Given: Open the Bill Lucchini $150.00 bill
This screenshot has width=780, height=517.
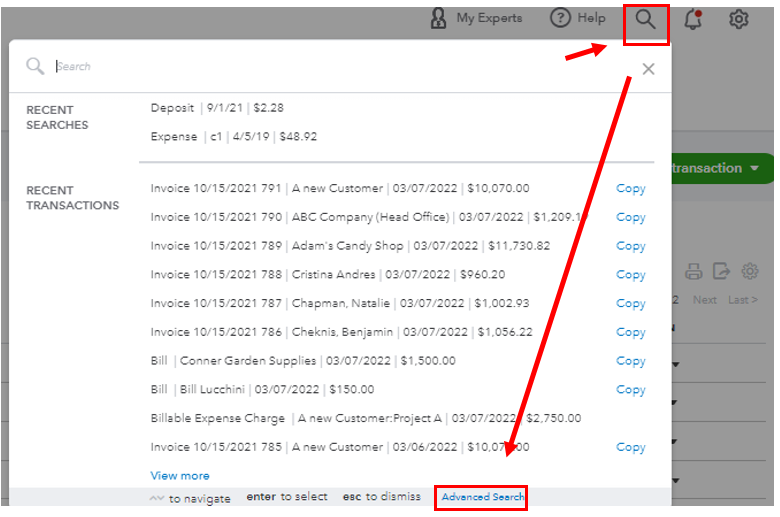Looking at the screenshot, I should [262, 390].
